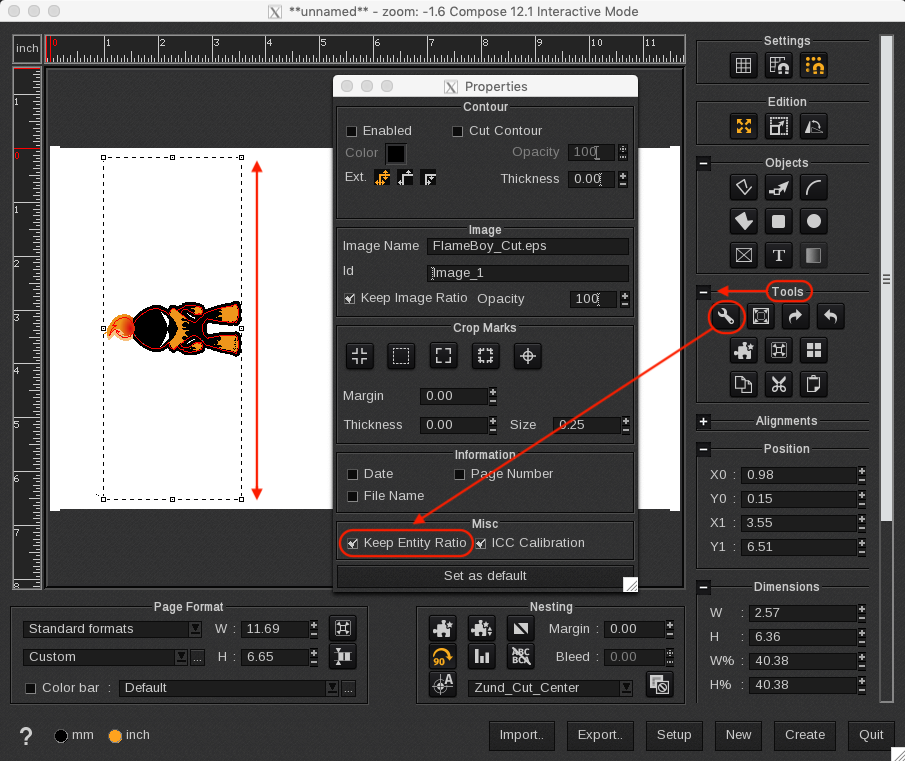Click the Contour color swatch
The image size is (905, 761).
point(395,152)
